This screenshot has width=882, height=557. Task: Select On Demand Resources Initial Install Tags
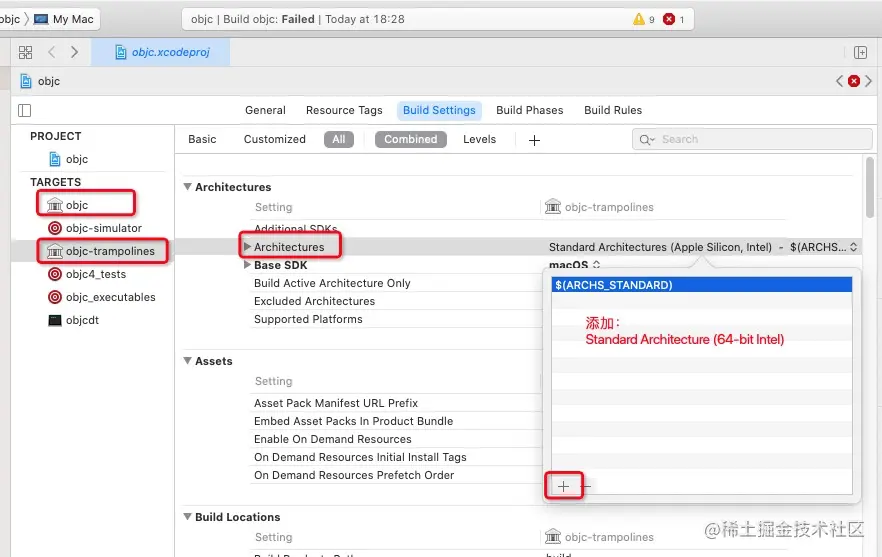tap(360, 457)
